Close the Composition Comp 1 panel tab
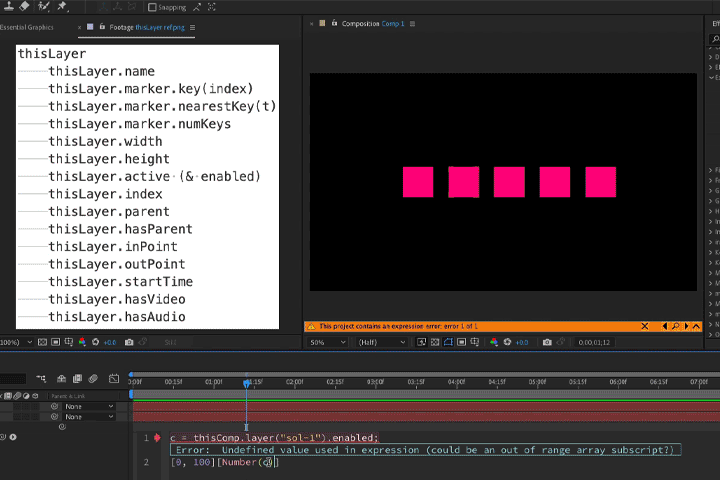720x480 pixels. pyautogui.click(x=312, y=23)
